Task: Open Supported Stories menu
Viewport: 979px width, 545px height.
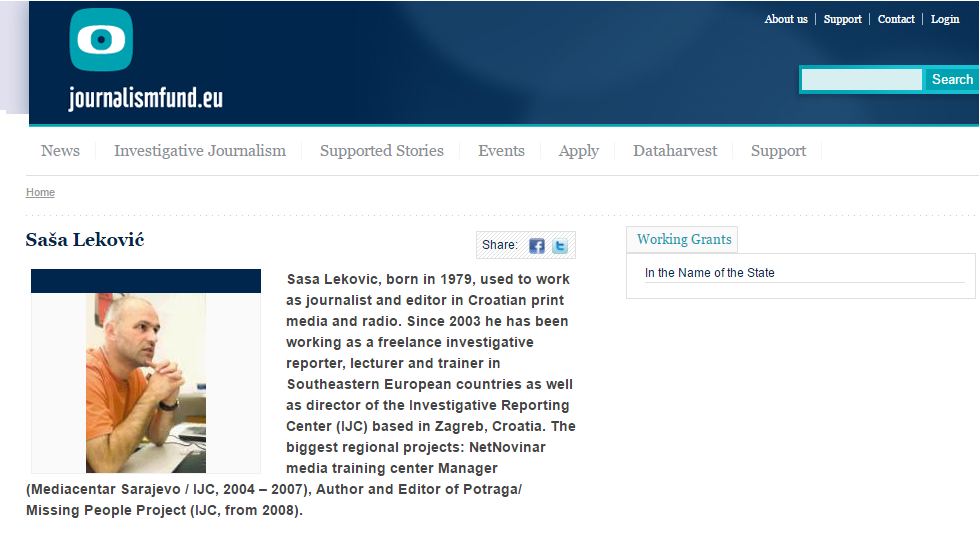Action: [x=382, y=151]
